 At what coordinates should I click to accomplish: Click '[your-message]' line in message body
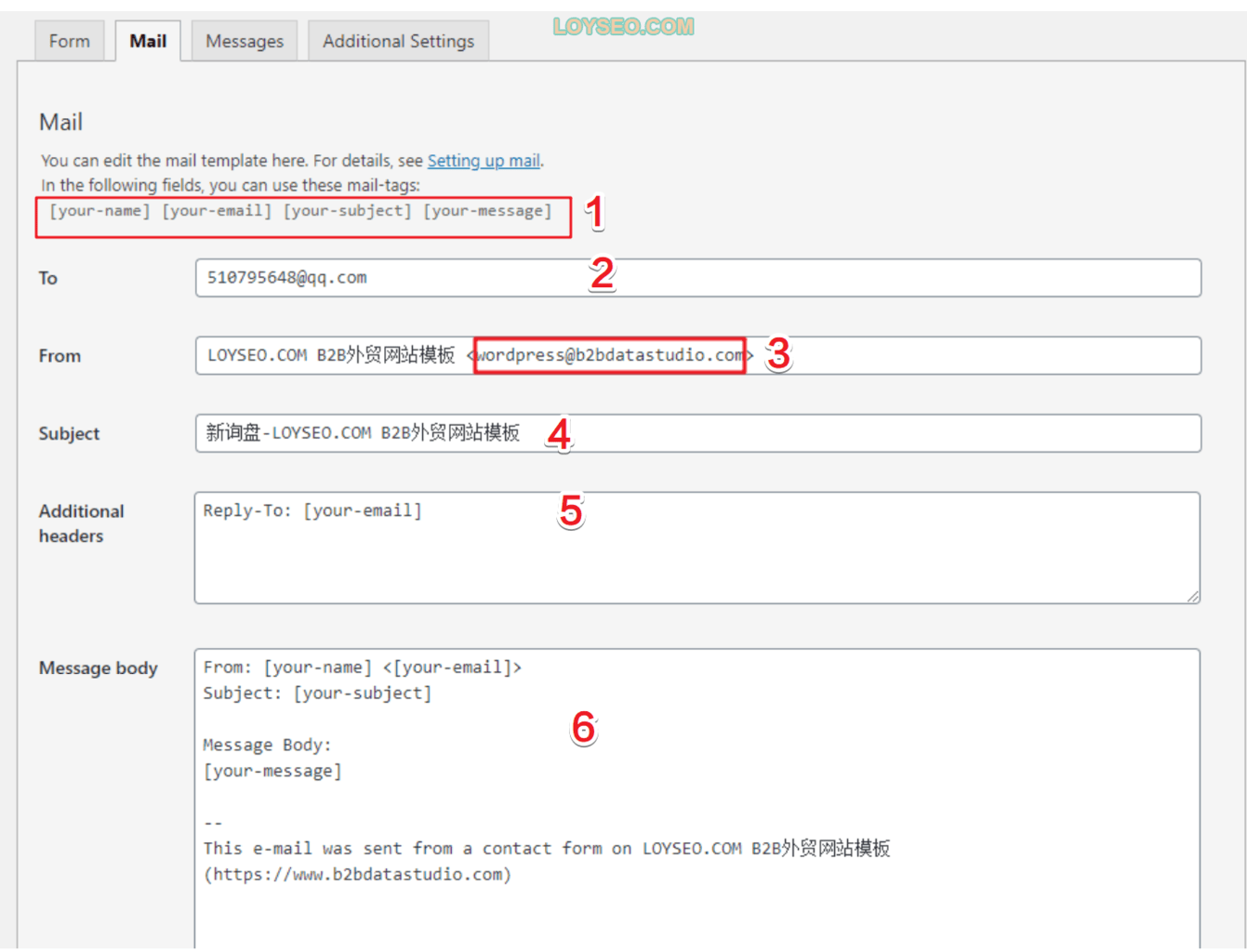pos(273,771)
